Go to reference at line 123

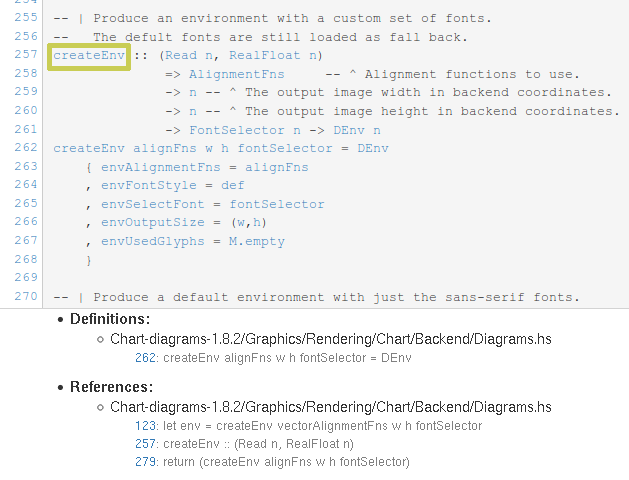tap(145, 426)
